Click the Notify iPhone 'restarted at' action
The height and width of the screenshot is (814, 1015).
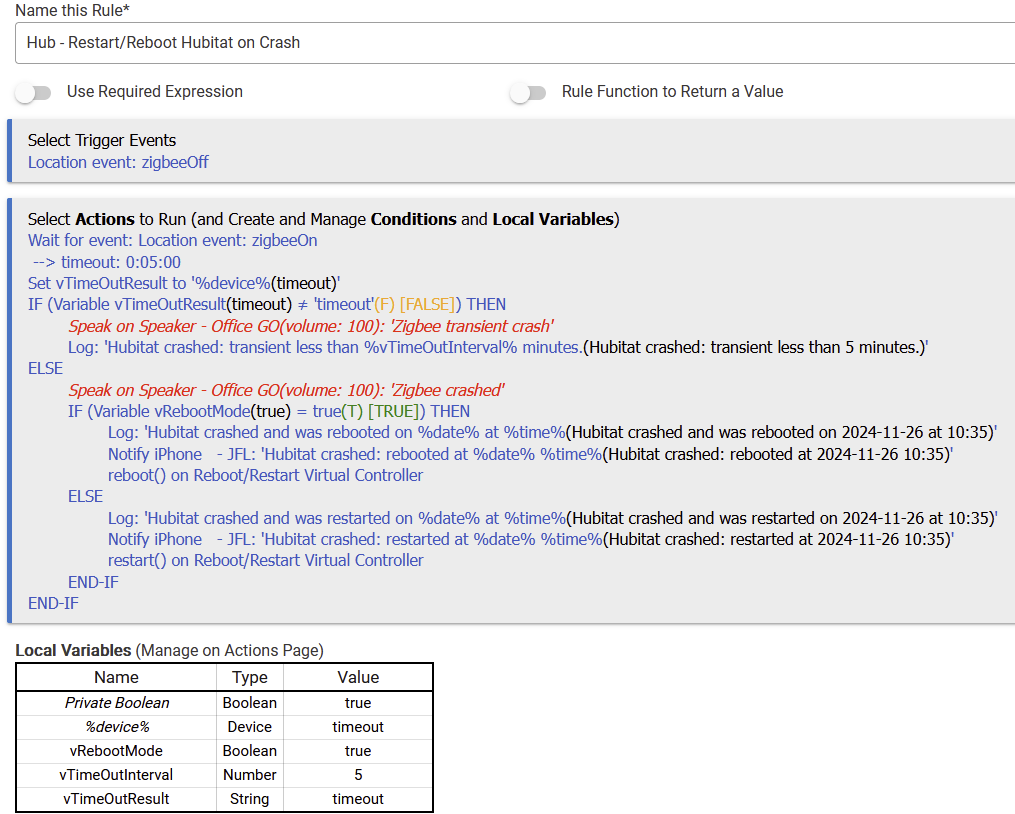point(530,539)
